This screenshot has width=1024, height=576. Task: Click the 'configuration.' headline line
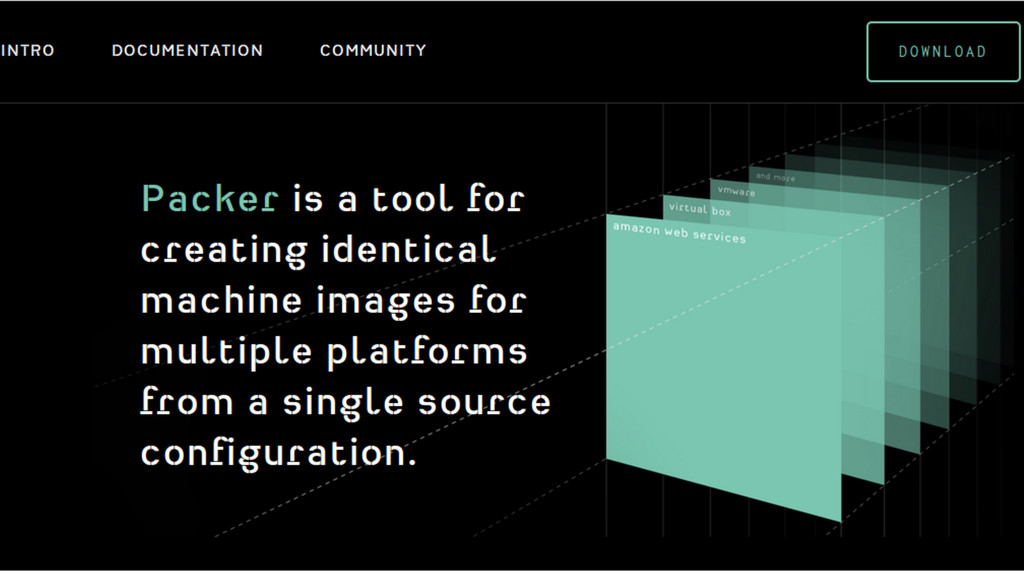(x=279, y=453)
